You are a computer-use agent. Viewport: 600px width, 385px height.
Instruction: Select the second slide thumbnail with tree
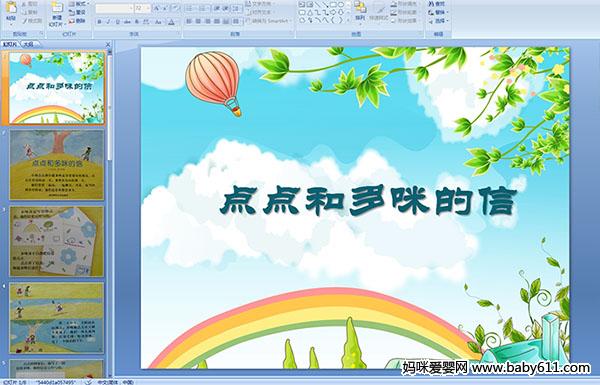[57, 165]
